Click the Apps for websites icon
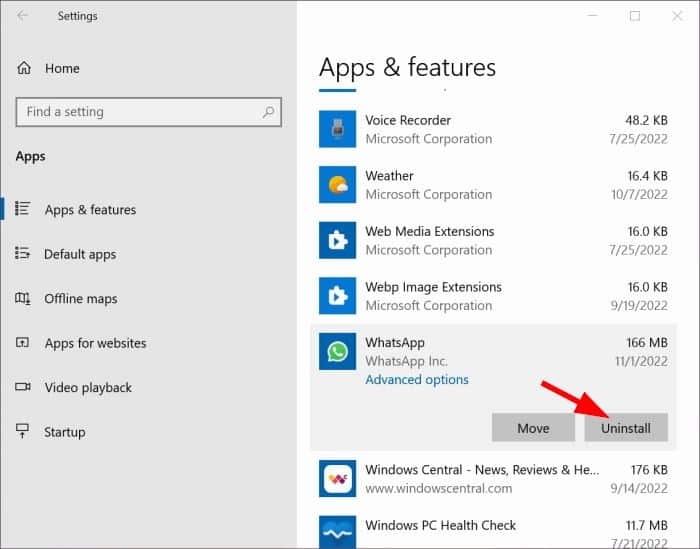 (22, 342)
